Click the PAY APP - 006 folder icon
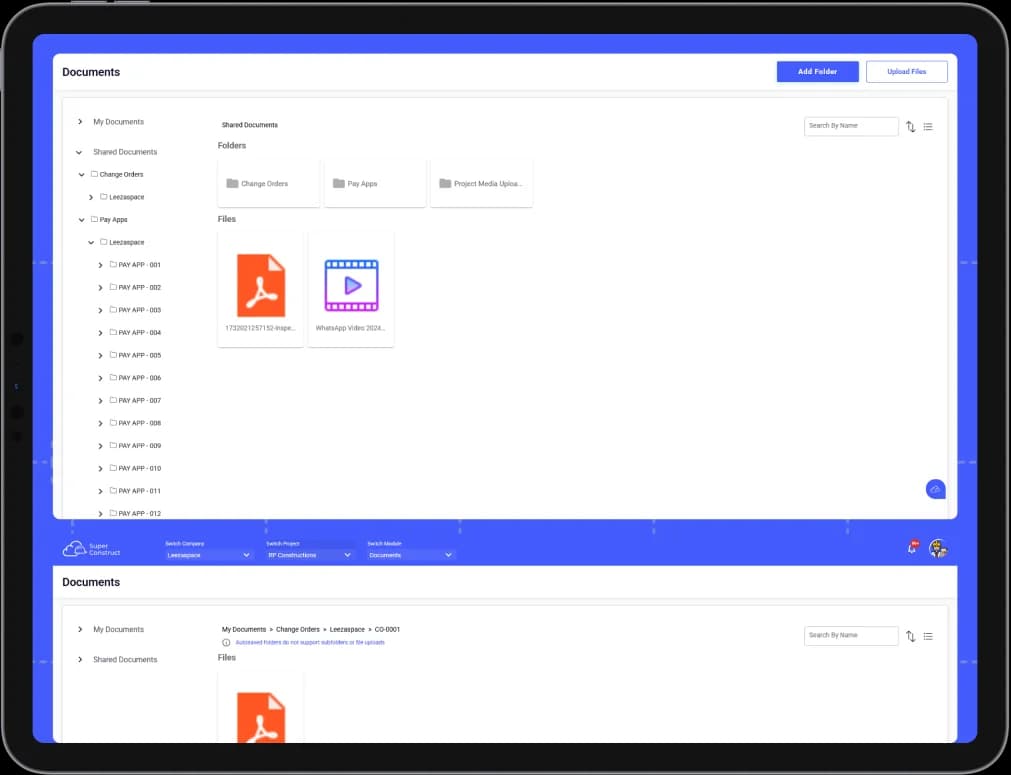Viewport: 1011px width, 775px height. point(113,377)
